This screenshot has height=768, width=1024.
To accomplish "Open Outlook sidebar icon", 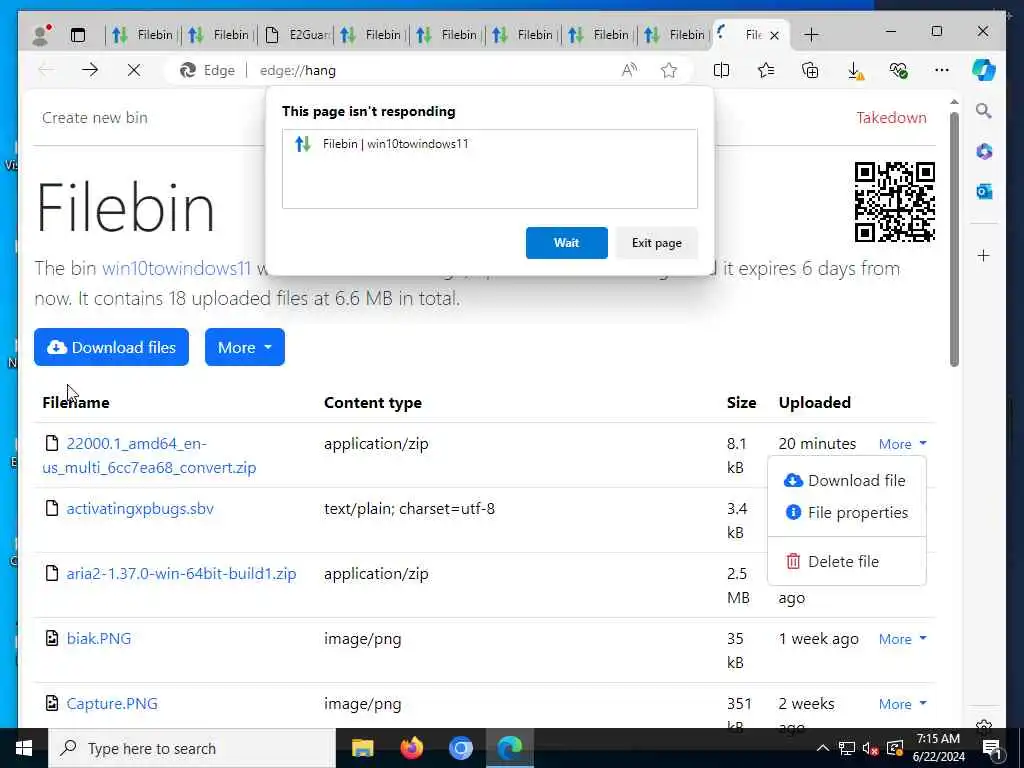I will (x=984, y=191).
